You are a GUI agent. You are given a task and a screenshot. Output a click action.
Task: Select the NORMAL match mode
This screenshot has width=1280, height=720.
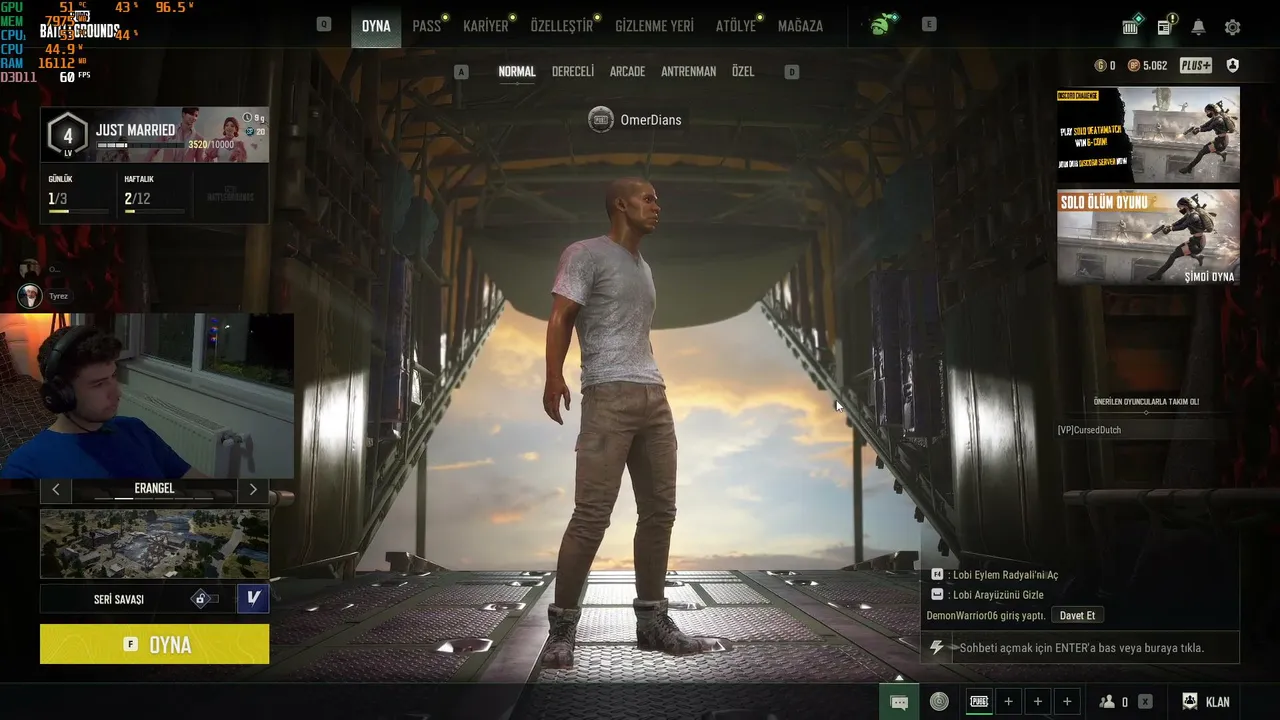[517, 72]
